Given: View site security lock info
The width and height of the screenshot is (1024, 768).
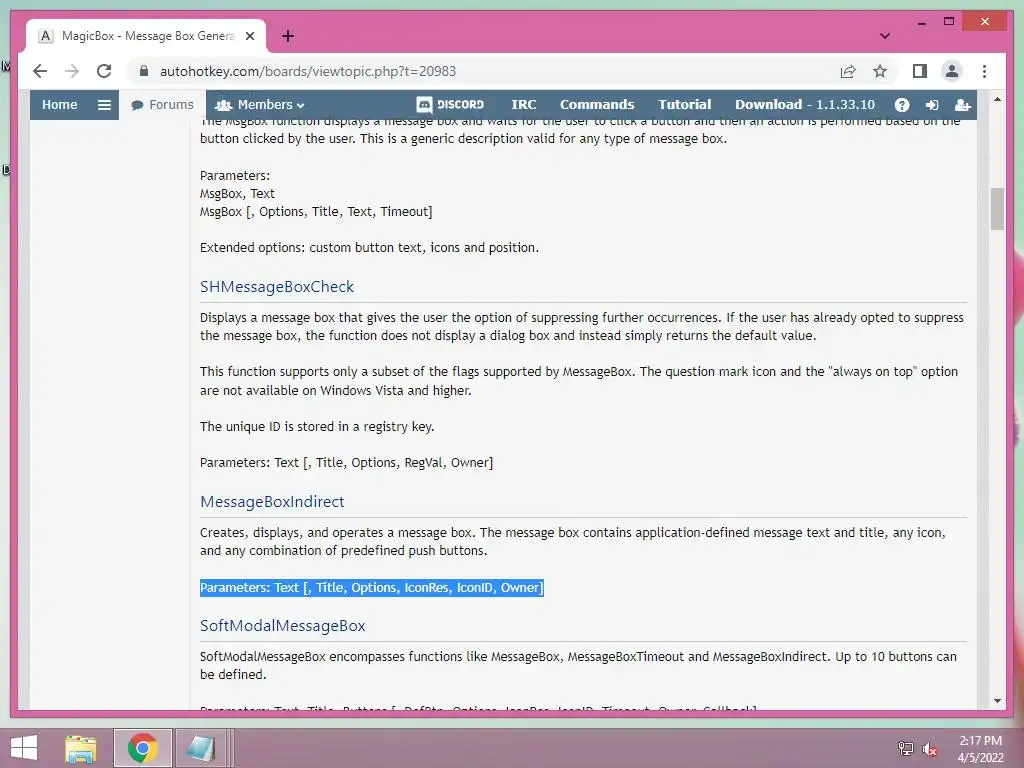Looking at the screenshot, I should tap(144, 71).
